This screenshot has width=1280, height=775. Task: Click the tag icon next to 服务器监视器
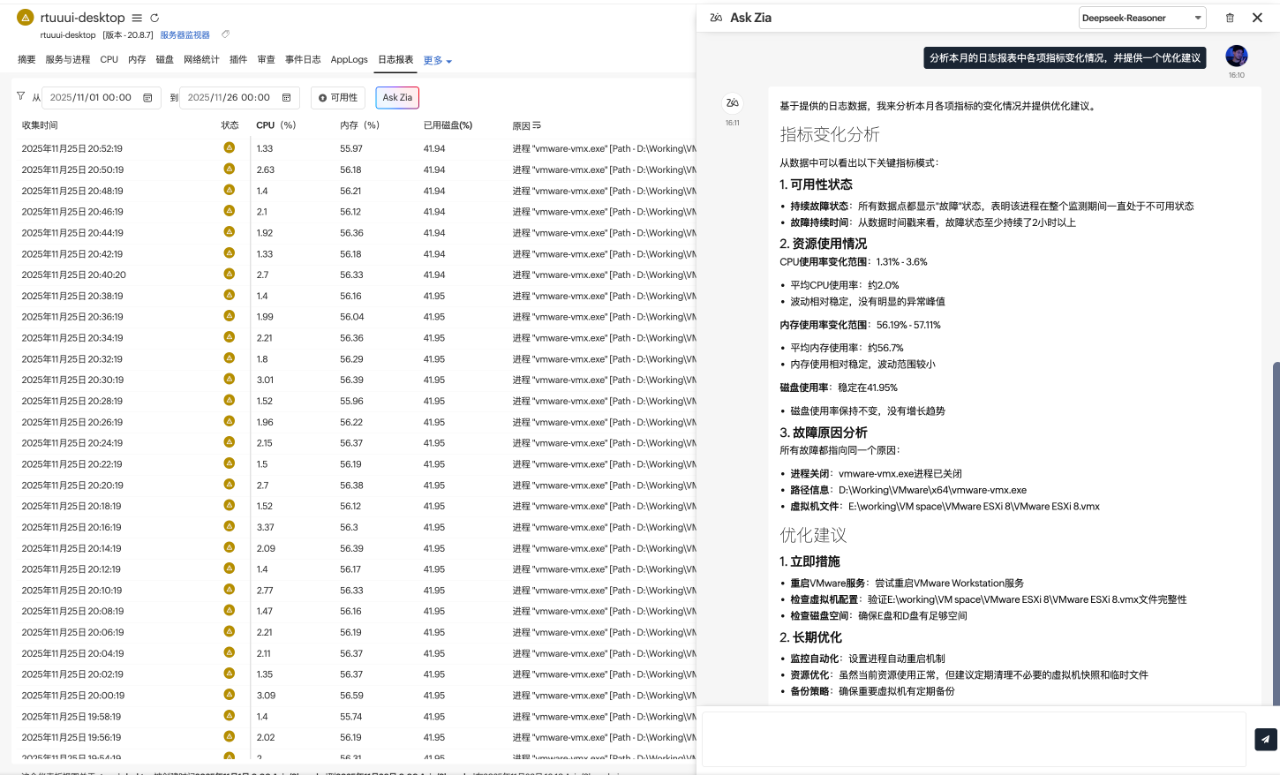point(225,35)
